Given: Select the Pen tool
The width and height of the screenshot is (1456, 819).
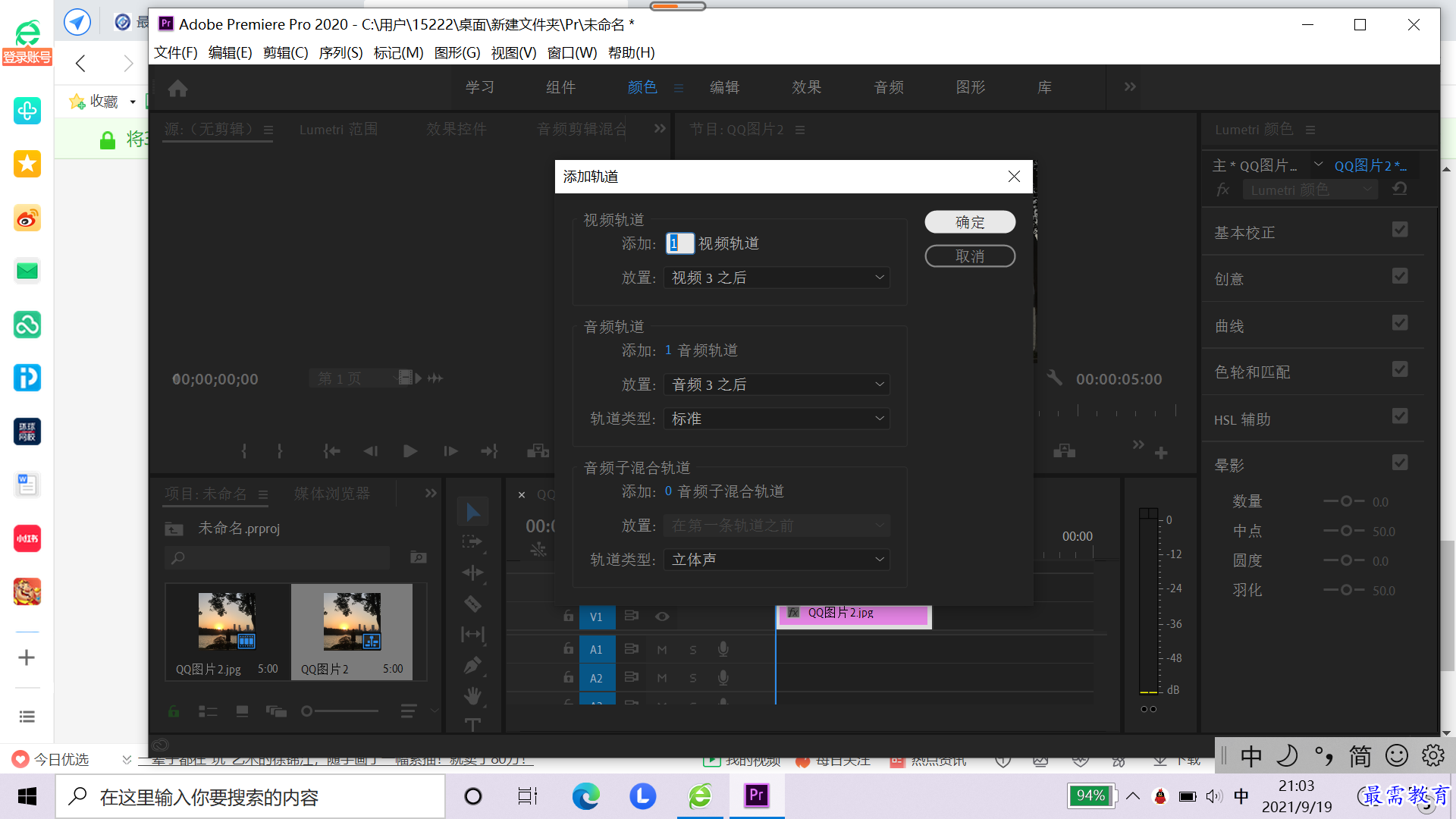Looking at the screenshot, I should (472, 665).
